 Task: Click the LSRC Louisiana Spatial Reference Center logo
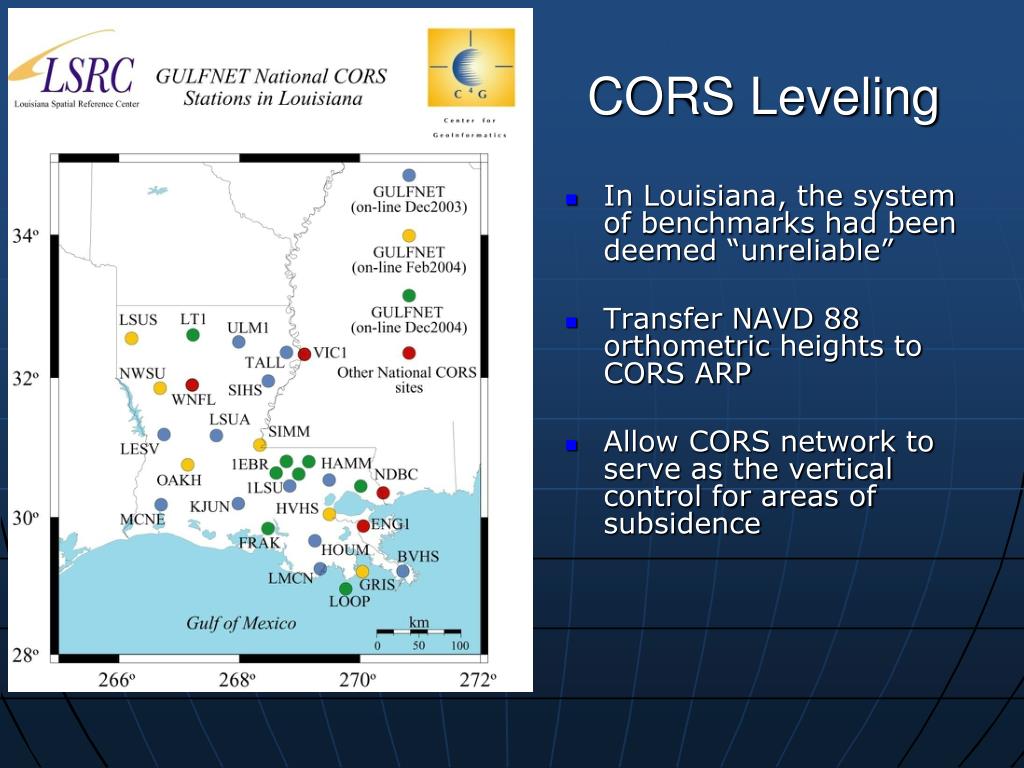[74, 69]
